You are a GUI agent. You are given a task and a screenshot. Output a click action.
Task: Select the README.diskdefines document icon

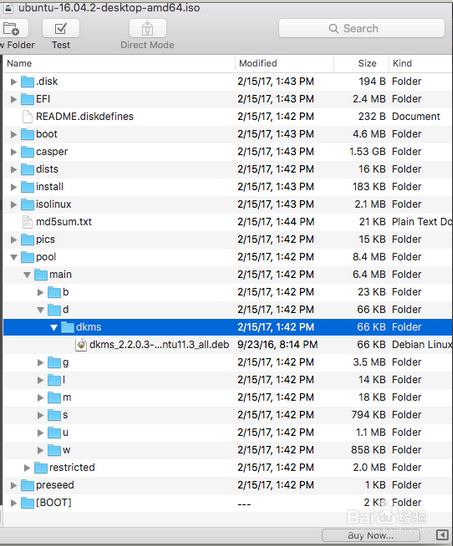28,117
